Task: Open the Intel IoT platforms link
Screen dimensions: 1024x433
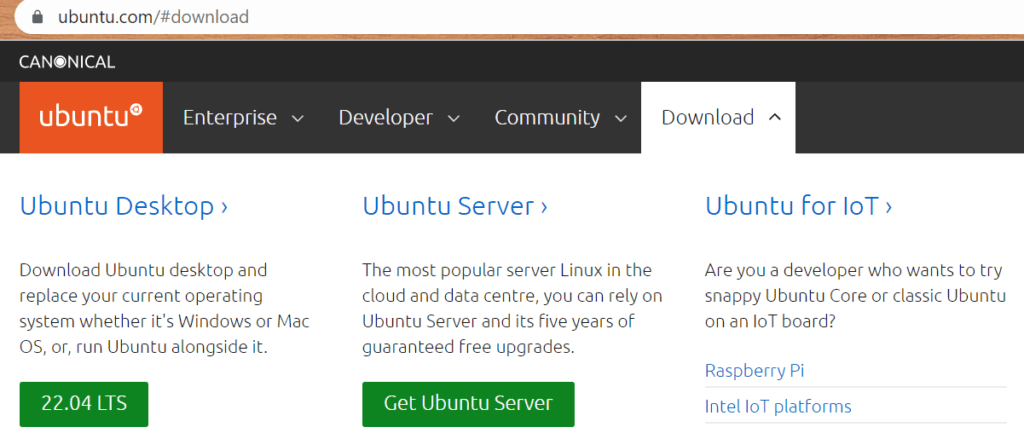Action: (x=778, y=407)
